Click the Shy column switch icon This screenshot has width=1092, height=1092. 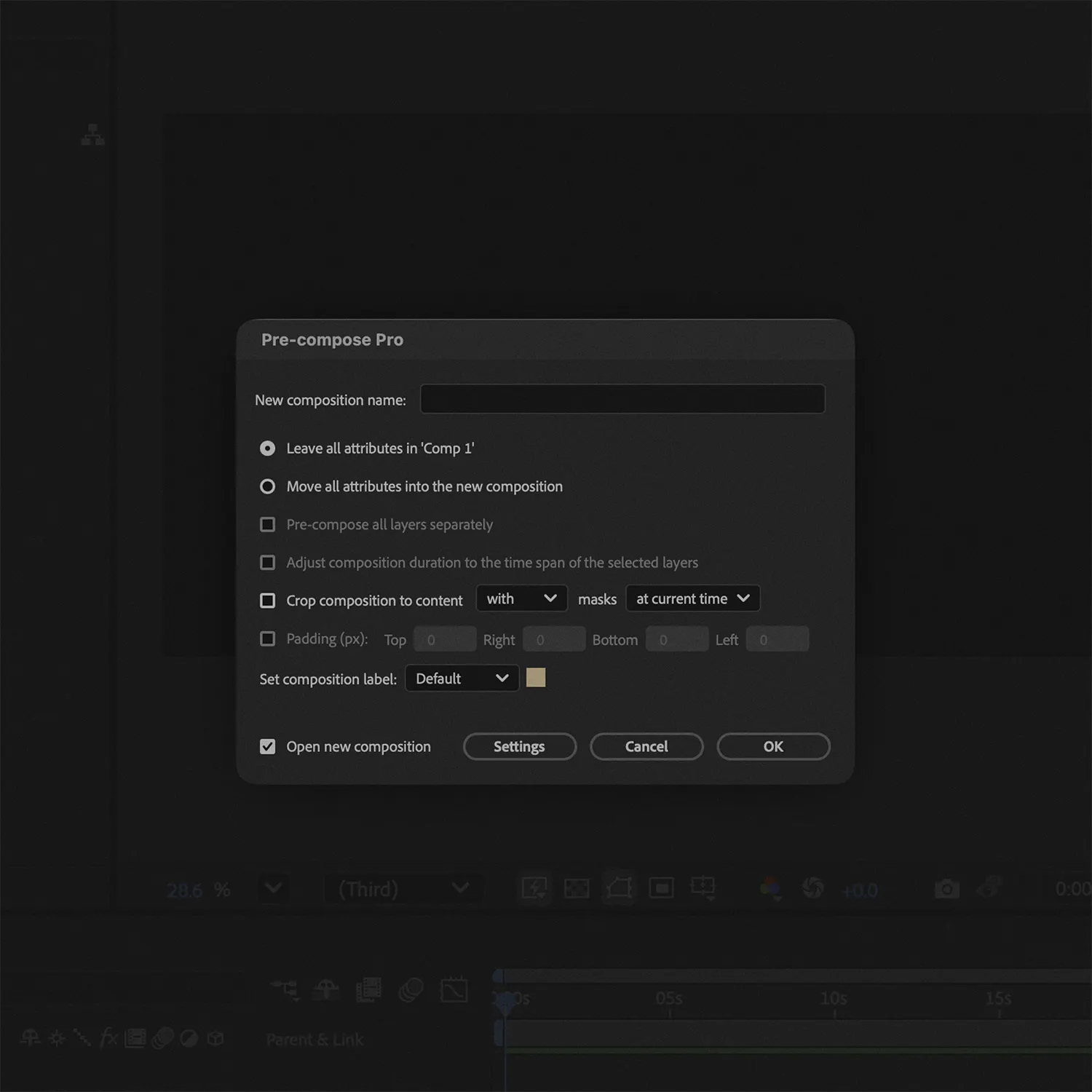pos(30,1038)
